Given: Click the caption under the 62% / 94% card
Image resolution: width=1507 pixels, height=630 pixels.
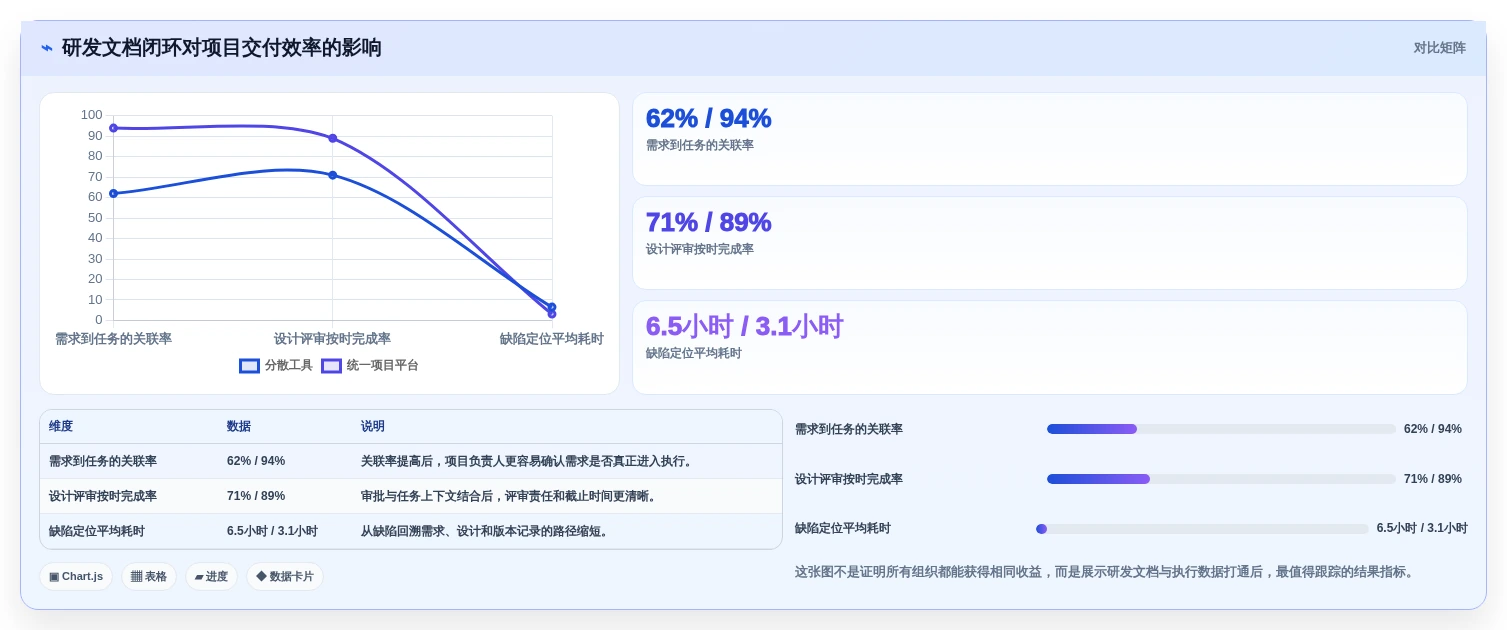Looking at the screenshot, I should pyautogui.click(x=700, y=145).
